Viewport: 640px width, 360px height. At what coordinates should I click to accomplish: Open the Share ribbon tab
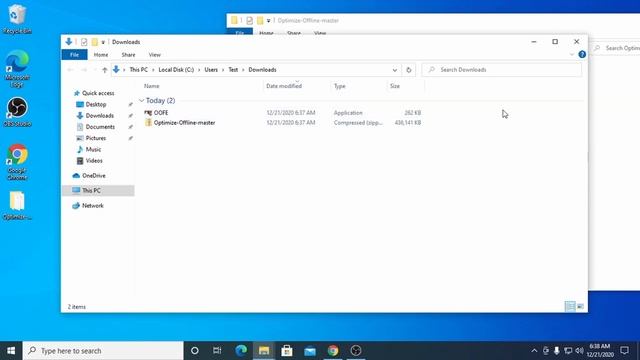pyautogui.click(x=128, y=55)
